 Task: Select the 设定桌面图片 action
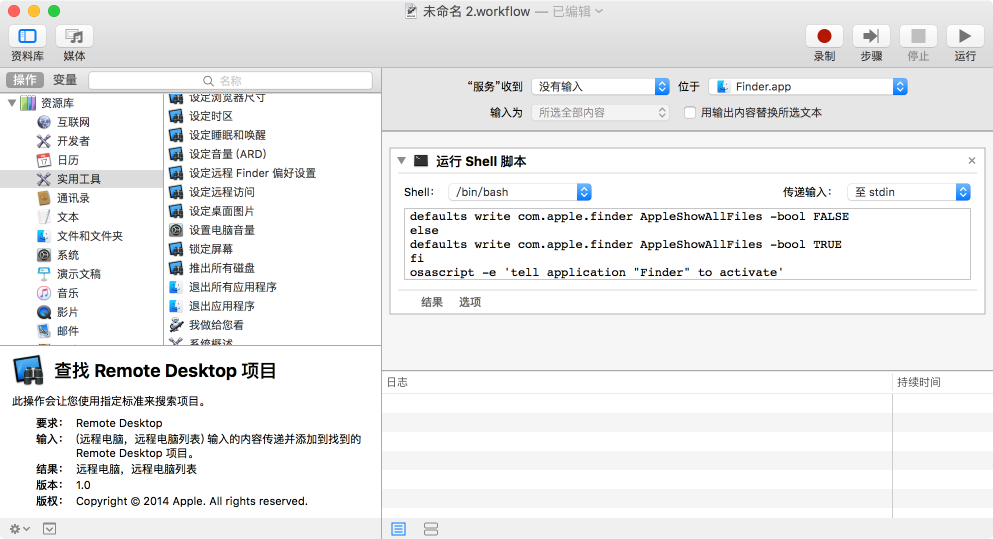point(222,211)
